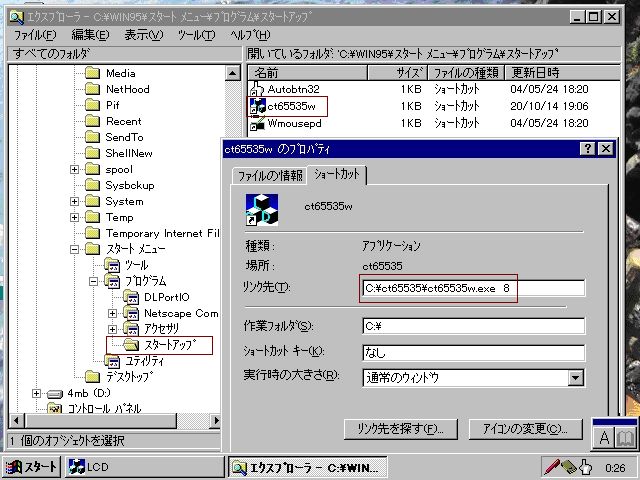Click the スタート メニュー folder icon
Screen dimensions: 640x480
[x=92, y=249]
